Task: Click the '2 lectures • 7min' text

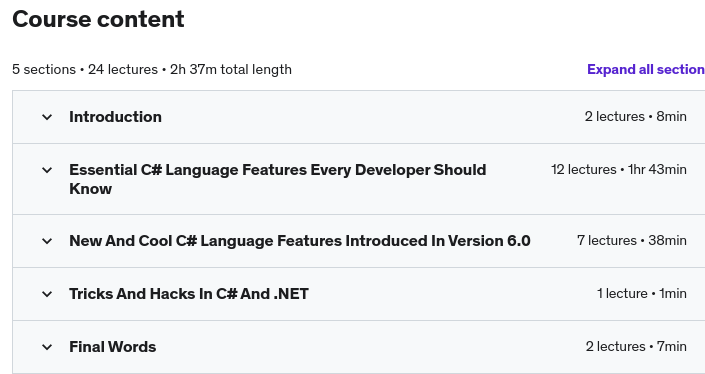Action: 636,347
